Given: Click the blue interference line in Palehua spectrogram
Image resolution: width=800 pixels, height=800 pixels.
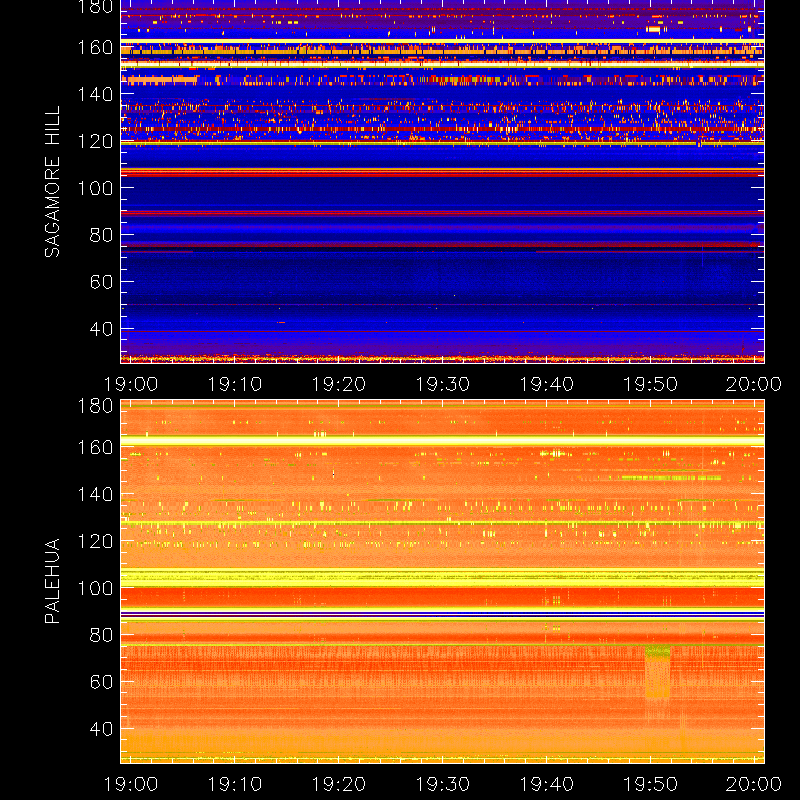Looking at the screenshot, I should tap(442, 614).
